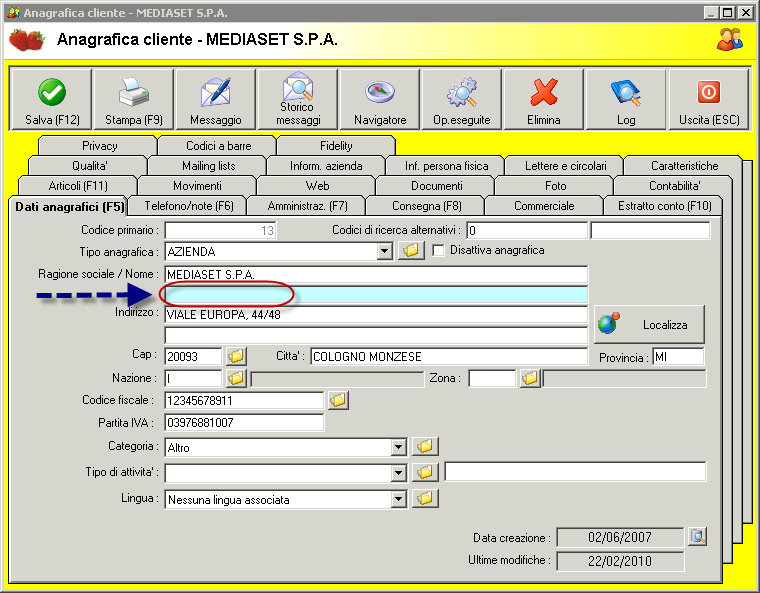This screenshot has width=760, height=593.
Task: Open the Caratteristiche tab
Action: pyautogui.click(x=684, y=166)
